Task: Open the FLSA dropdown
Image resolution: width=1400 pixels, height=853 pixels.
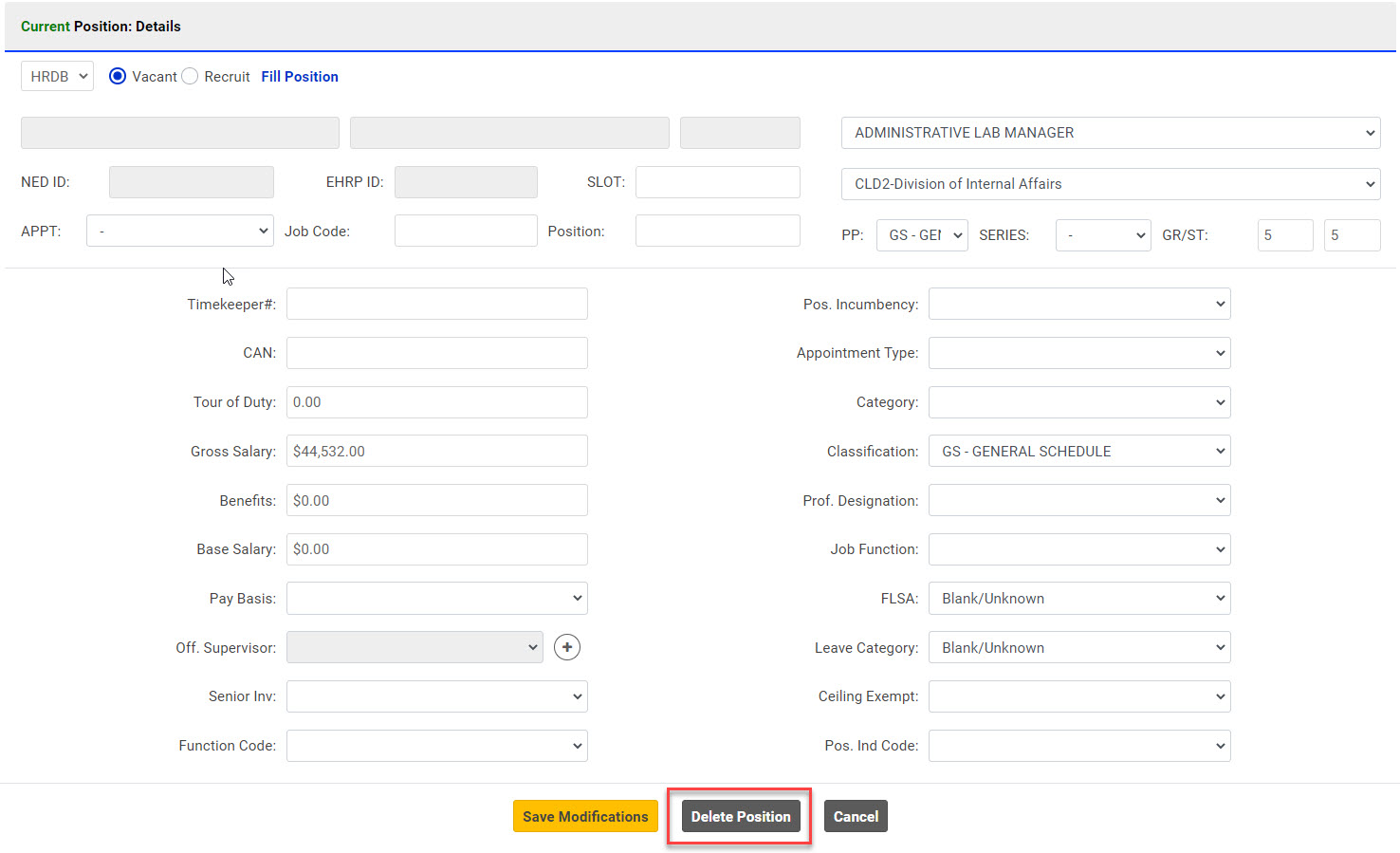Action: pyautogui.click(x=1079, y=598)
